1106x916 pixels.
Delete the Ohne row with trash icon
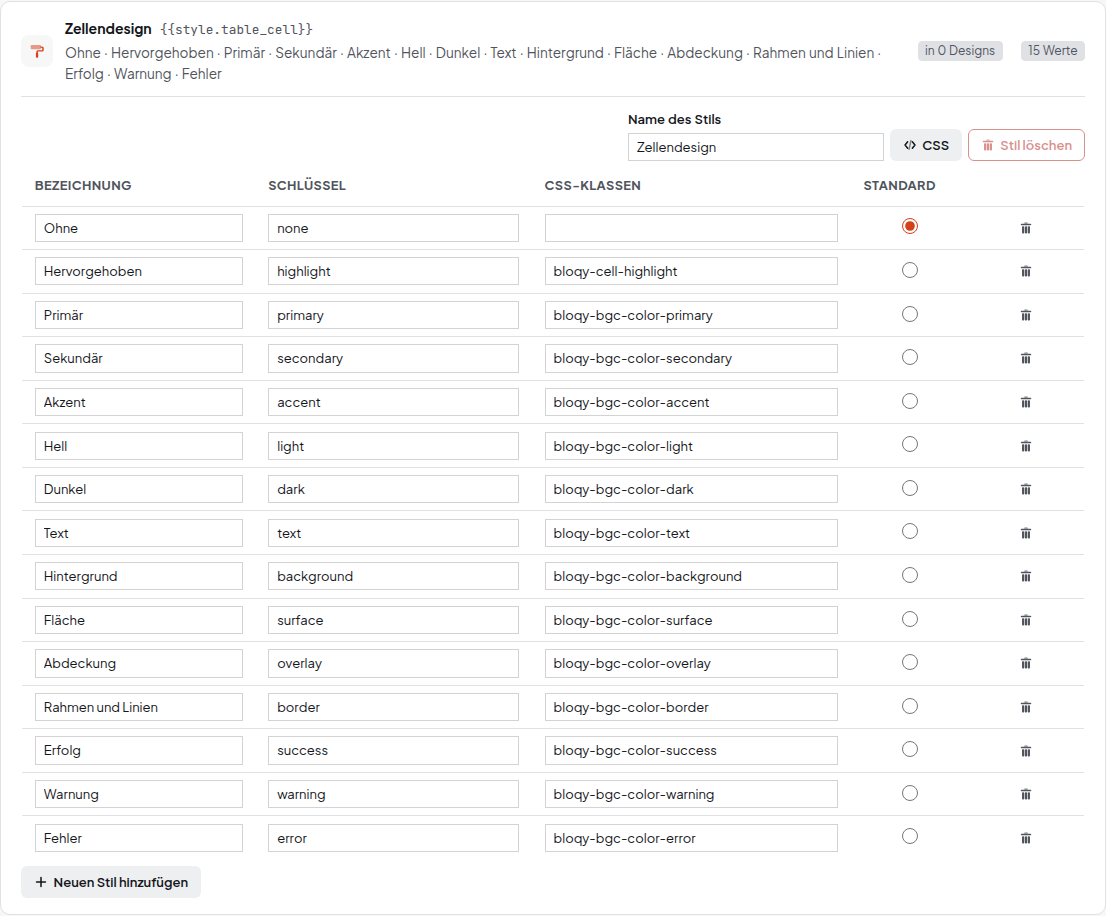pos(1026,228)
